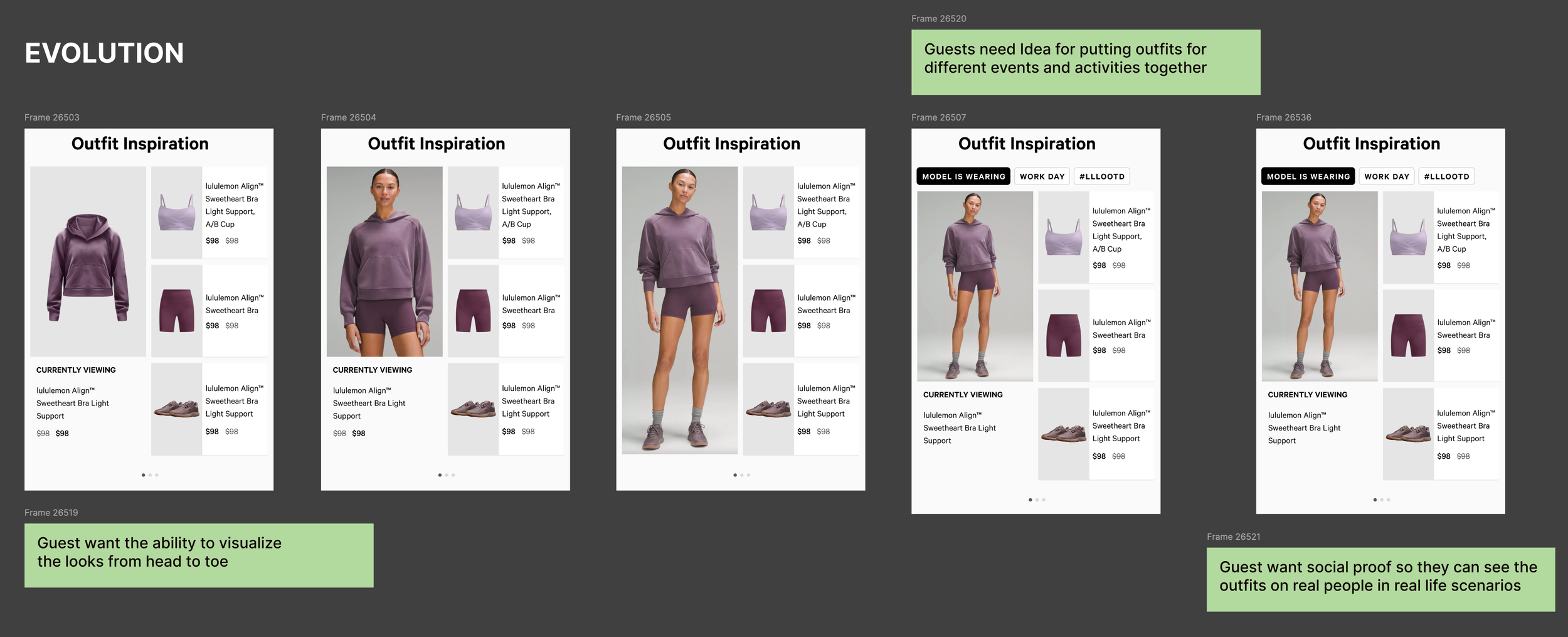
Task: Click the maroon shorts thumbnail in Frame 26536
Action: [x=1409, y=335]
